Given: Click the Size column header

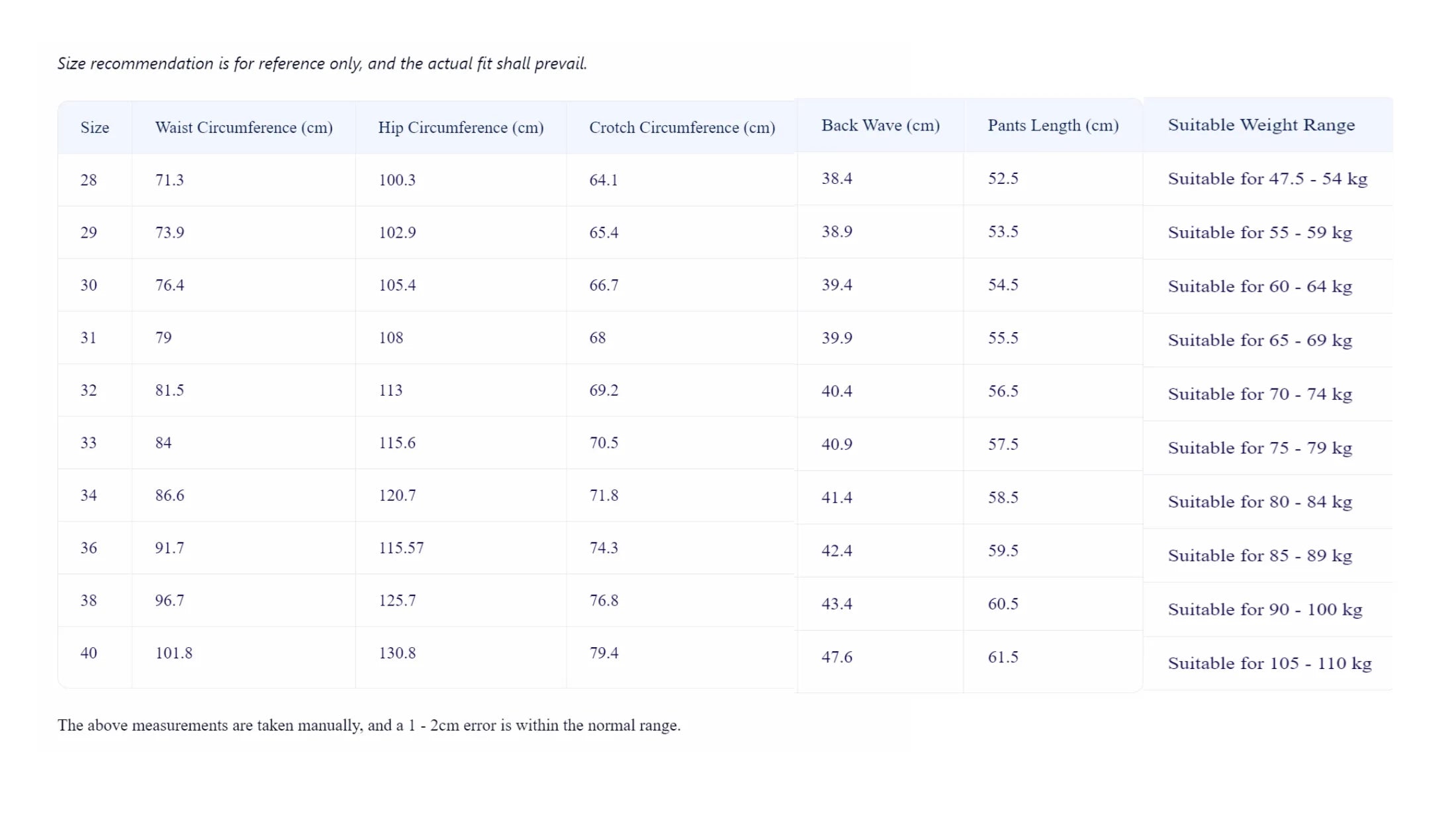Looking at the screenshot, I should [95, 128].
